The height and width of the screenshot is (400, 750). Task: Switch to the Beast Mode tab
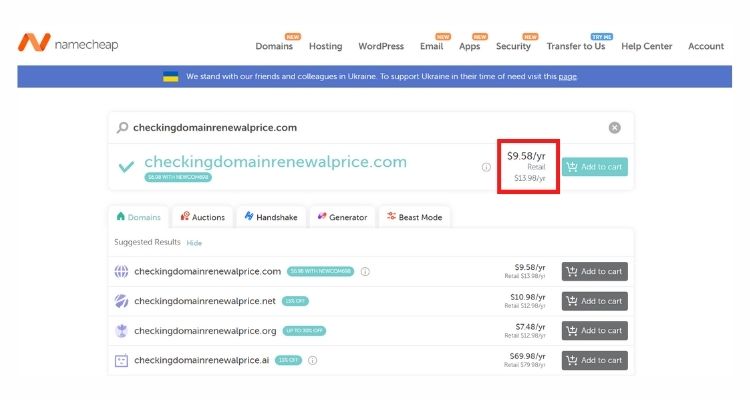[414, 217]
